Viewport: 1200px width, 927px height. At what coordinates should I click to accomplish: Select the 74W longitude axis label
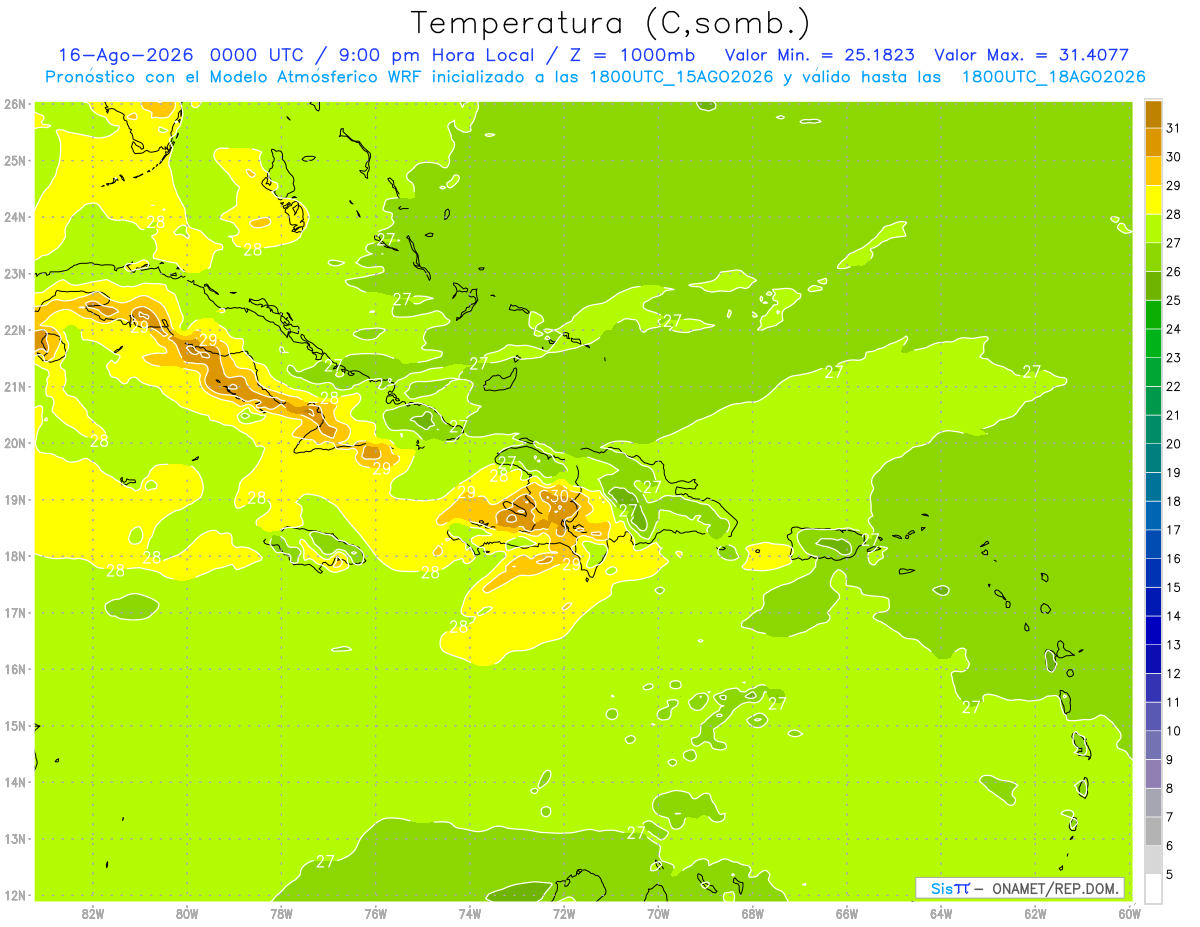point(470,913)
